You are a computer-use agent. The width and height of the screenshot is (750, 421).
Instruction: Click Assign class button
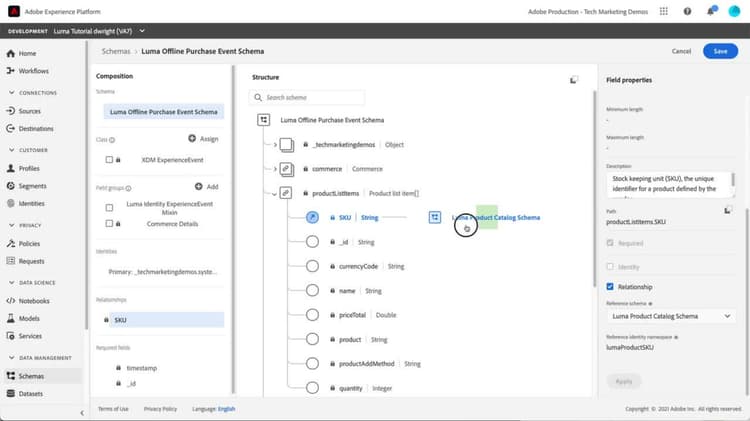pyautogui.click(x=203, y=139)
